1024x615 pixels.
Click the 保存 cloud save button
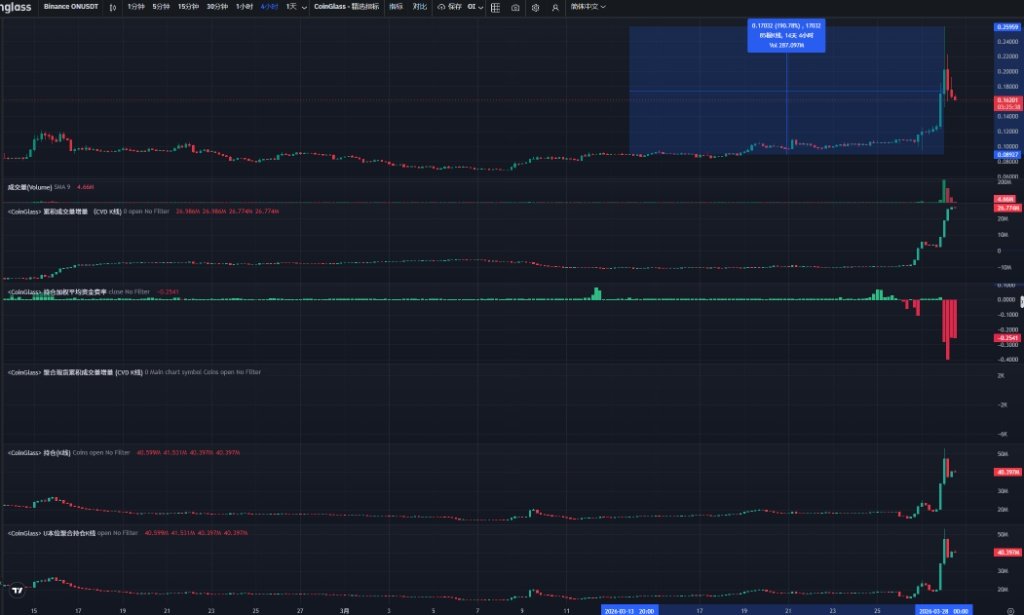click(x=449, y=7)
